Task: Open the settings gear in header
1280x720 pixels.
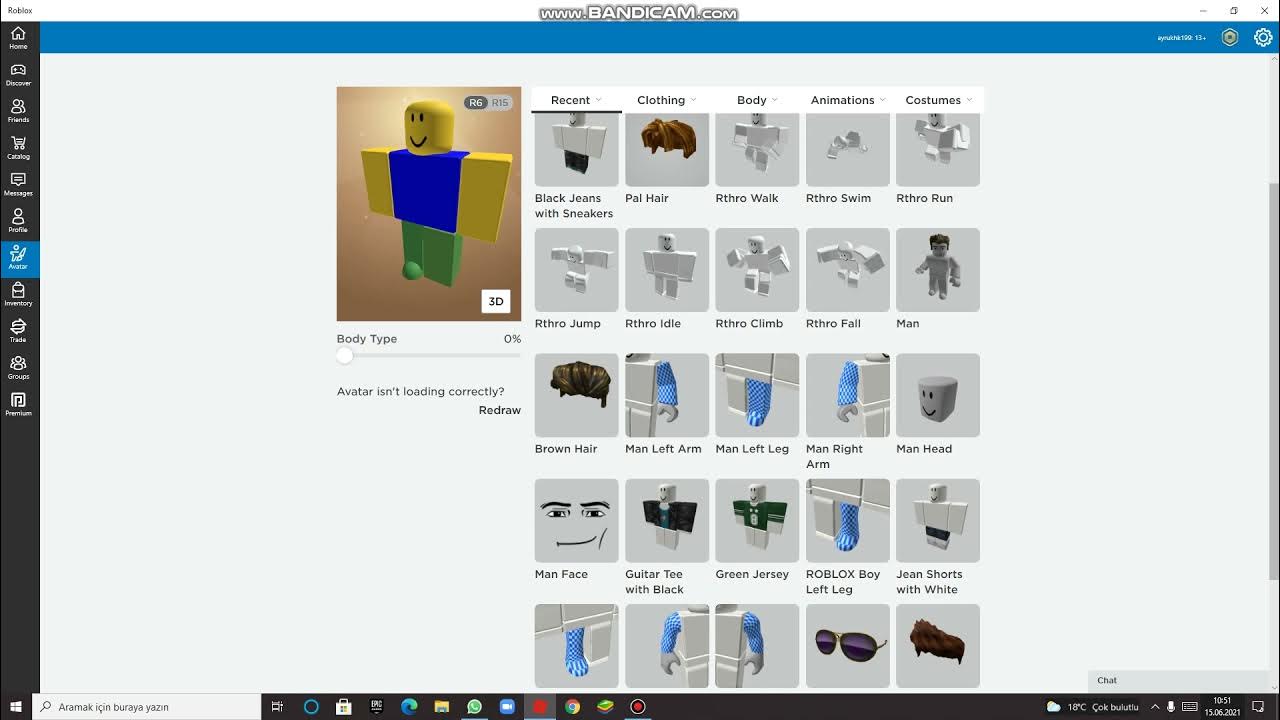Action: point(1263,38)
